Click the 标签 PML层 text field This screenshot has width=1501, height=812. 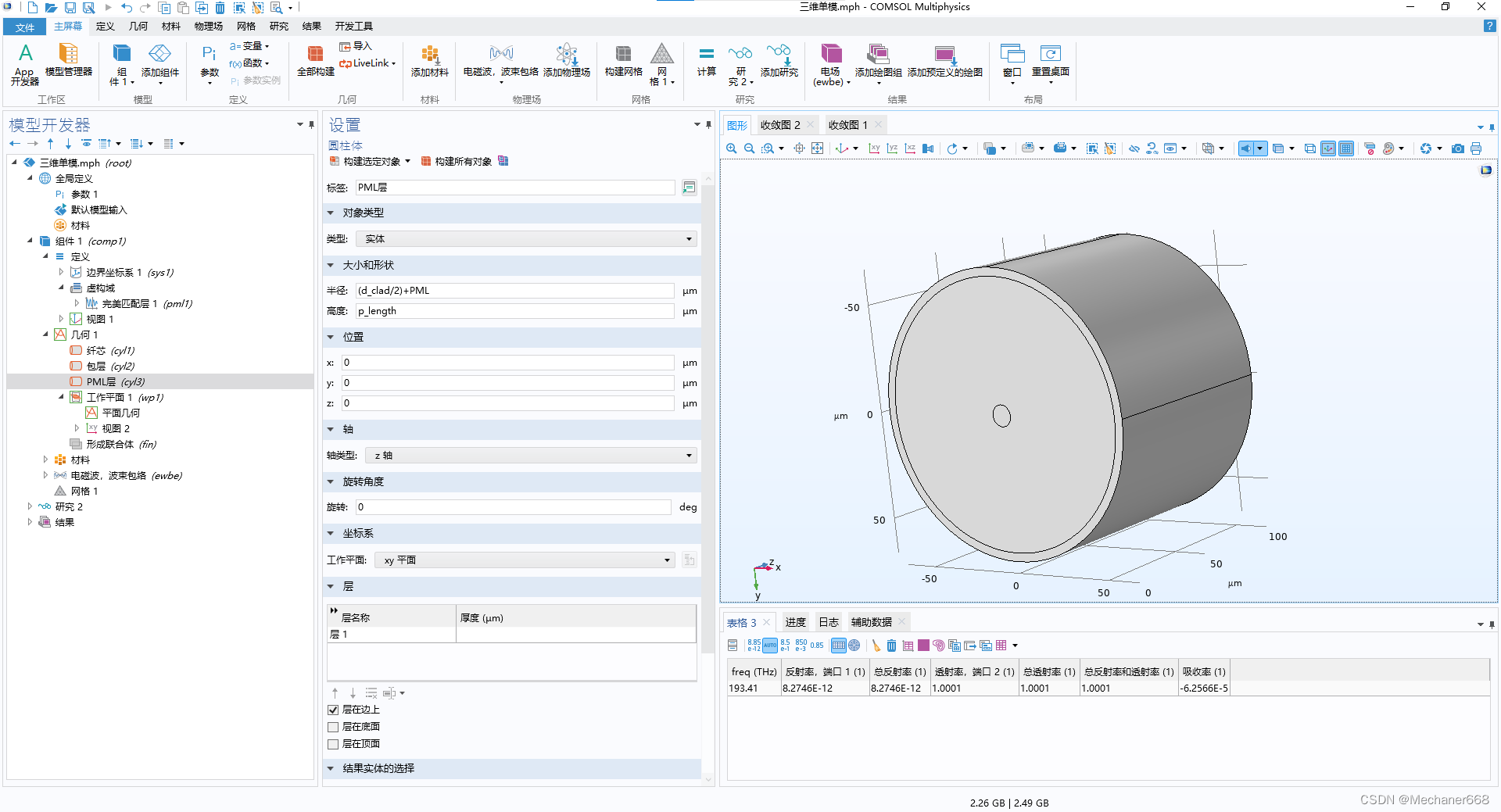(514, 188)
